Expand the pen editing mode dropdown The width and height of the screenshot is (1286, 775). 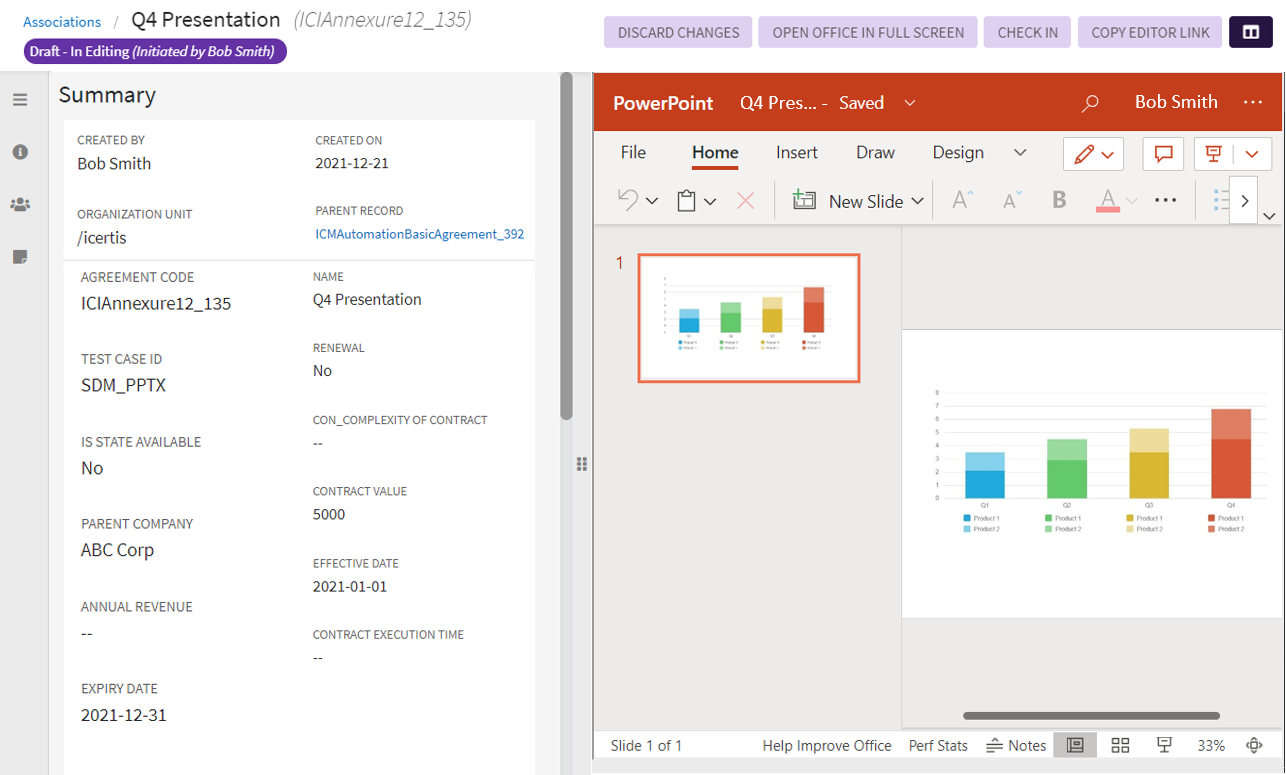pos(1107,154)
